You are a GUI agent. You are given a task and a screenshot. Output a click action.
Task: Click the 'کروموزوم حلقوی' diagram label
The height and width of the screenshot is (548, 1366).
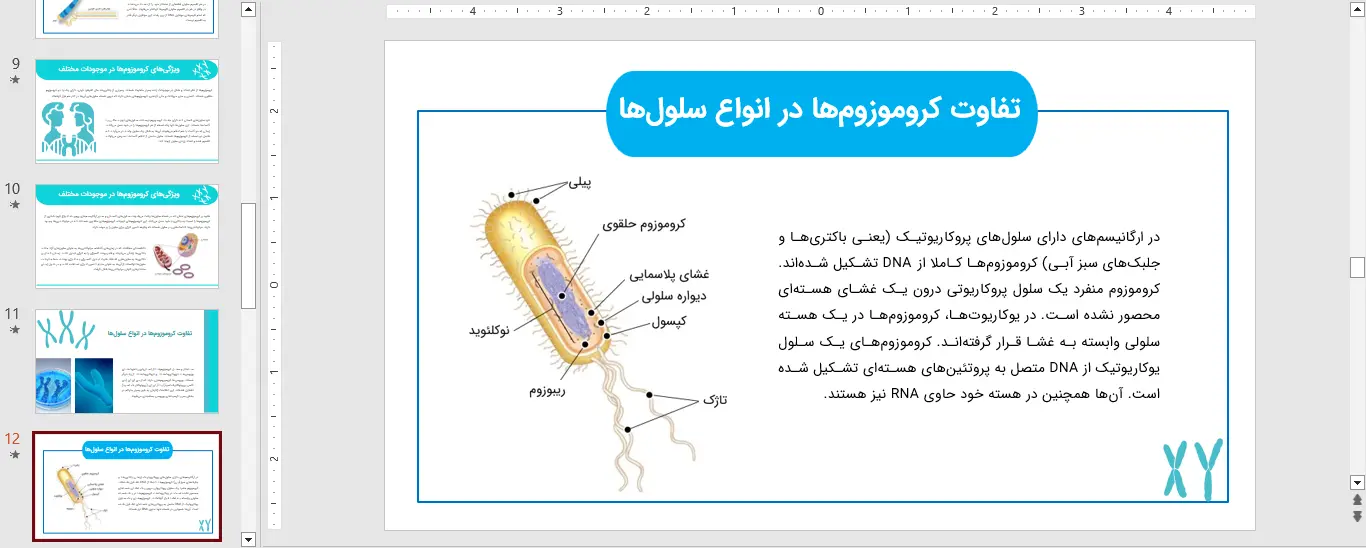click(644, 224)
